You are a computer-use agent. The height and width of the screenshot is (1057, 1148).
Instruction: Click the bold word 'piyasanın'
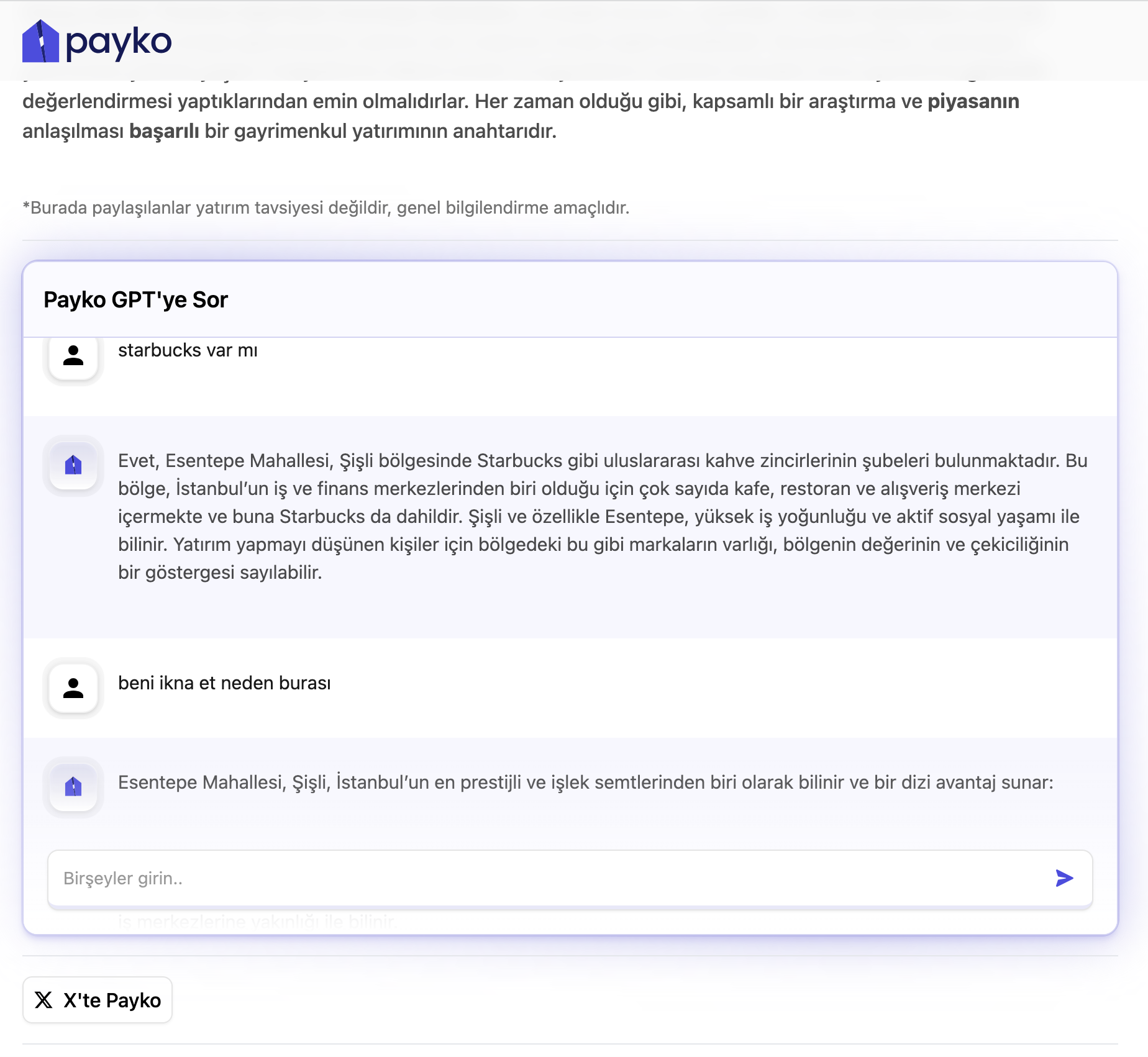973,101
